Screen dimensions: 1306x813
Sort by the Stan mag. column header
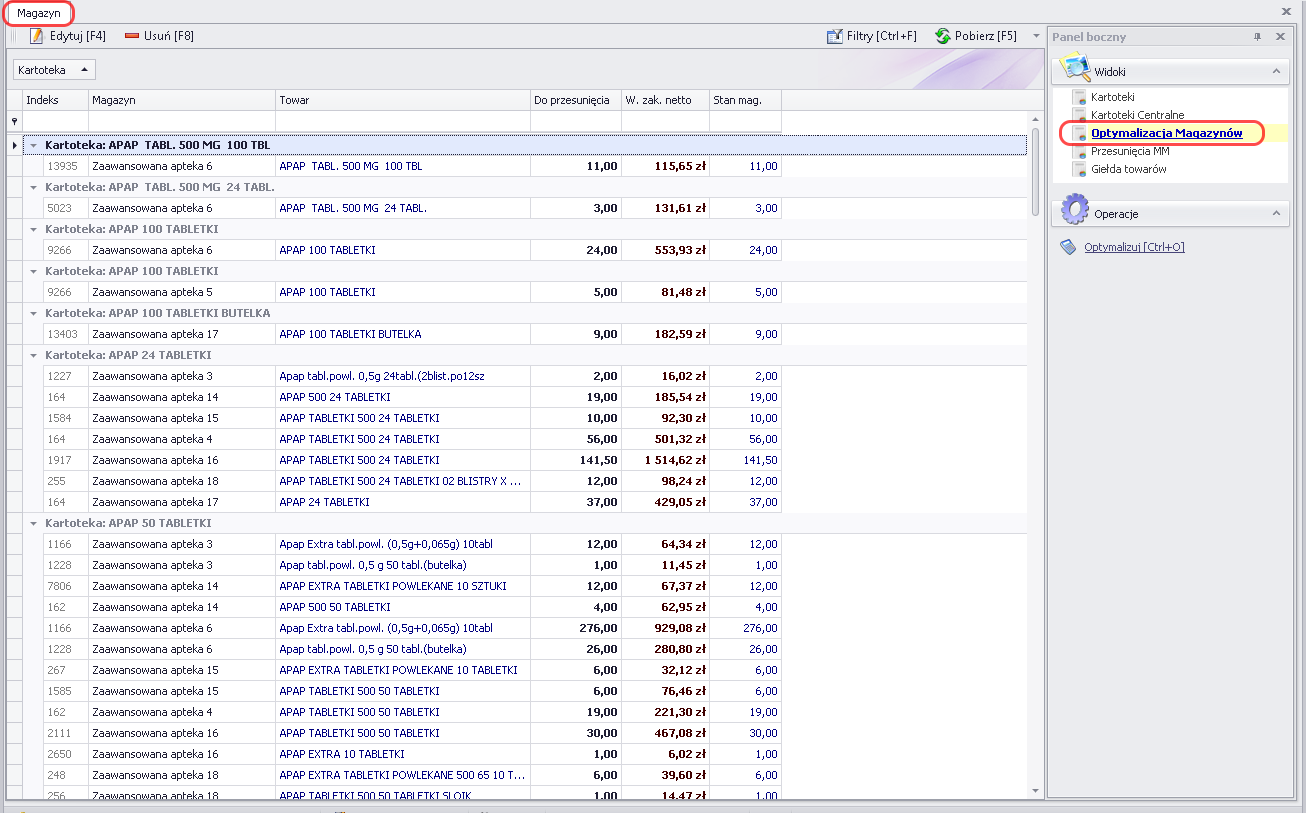(x=744, y=100)
